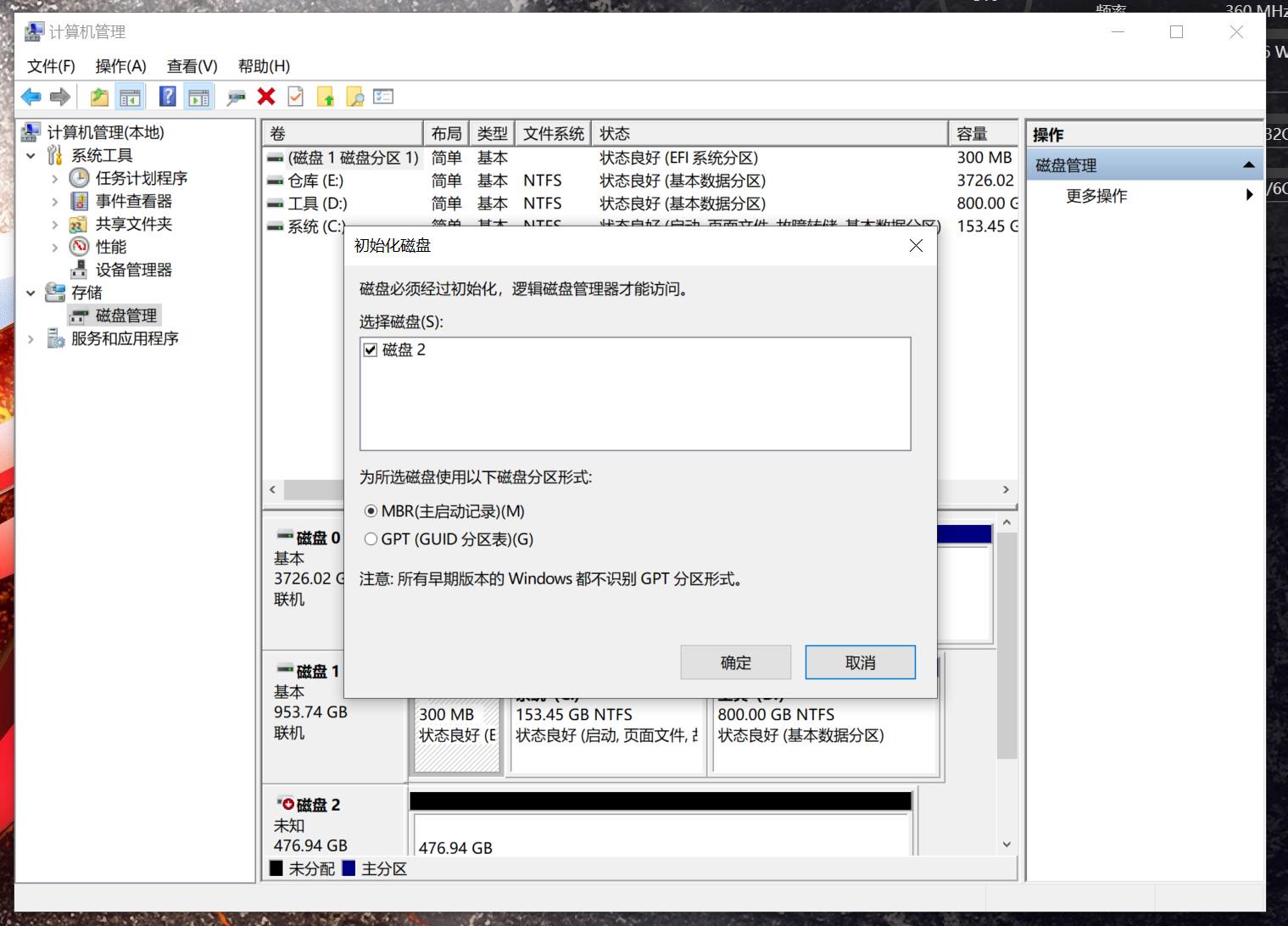Open the 帮助(H) menu
Screen dimensions: 1288x926
[x=264, y=66]
